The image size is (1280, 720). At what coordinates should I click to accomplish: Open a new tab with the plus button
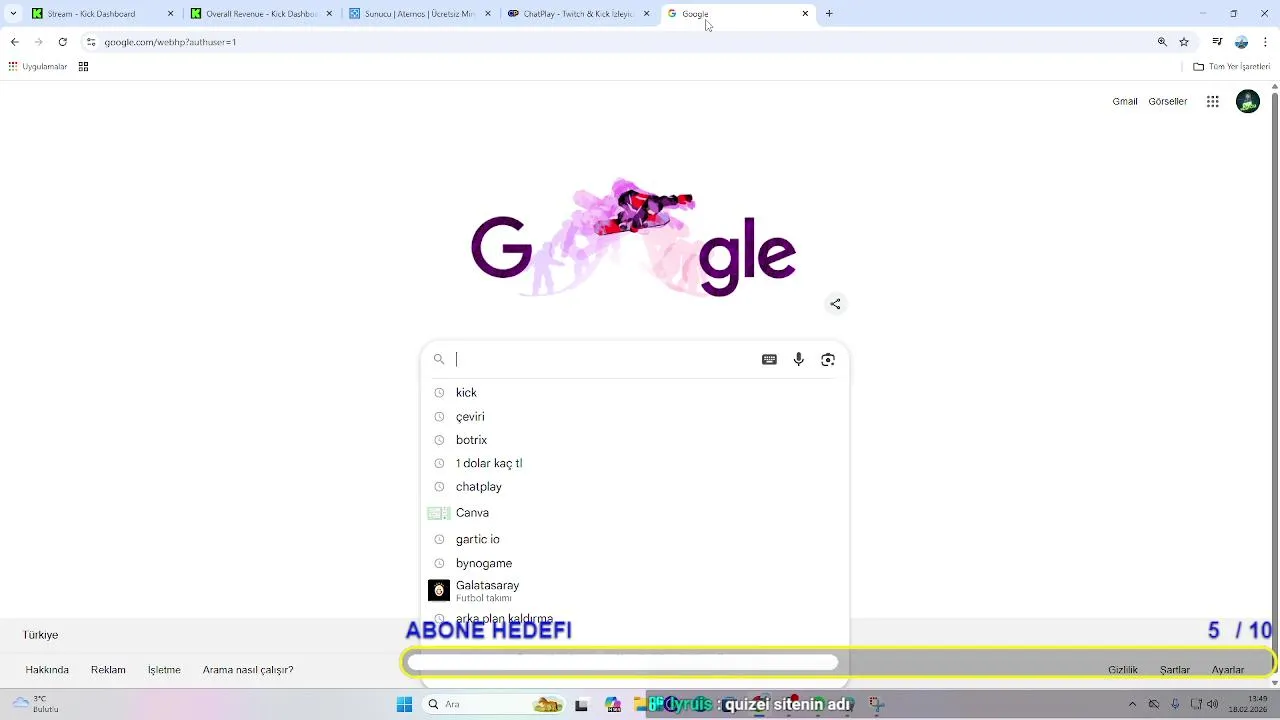pyautogui.click(x=829, y=14)
